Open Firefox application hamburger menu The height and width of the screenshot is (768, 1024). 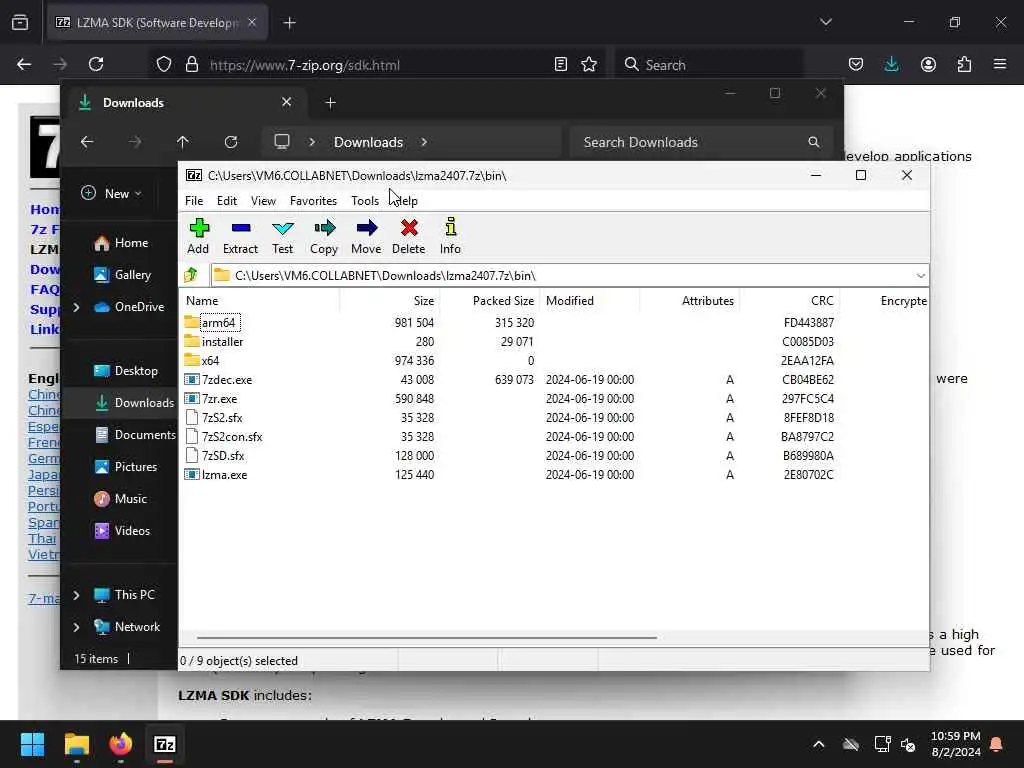(1000, 64)
